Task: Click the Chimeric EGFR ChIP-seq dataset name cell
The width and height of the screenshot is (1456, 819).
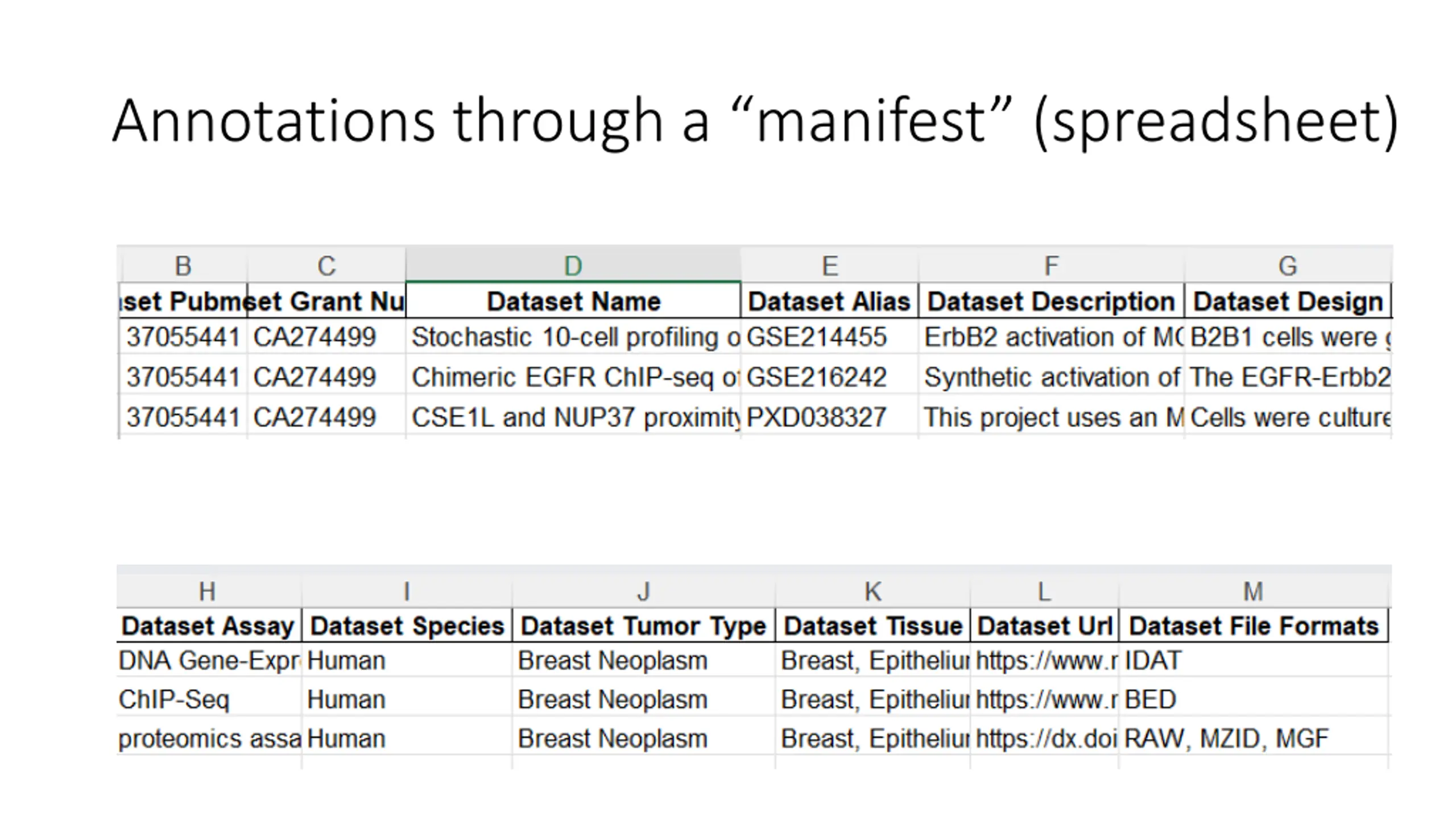Action: click(573, 377)
